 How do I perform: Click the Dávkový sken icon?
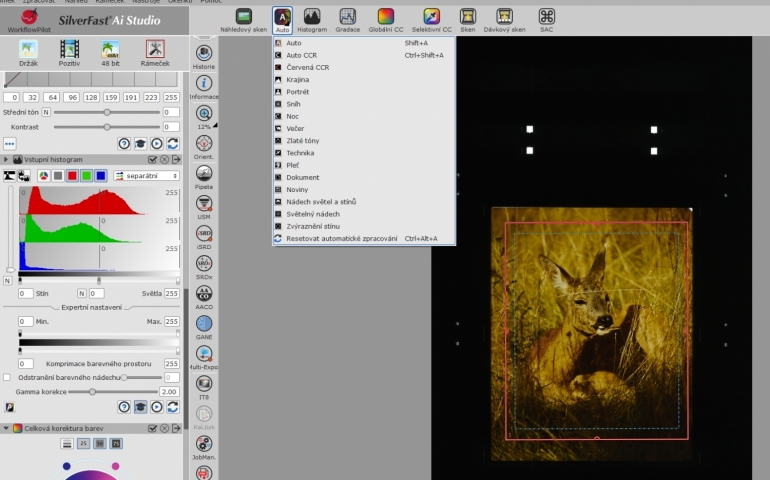click(504, 17)
